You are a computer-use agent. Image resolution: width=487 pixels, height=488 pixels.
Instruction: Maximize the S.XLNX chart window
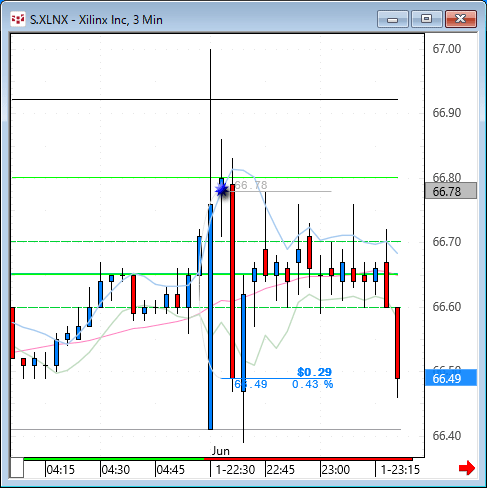[x=427, y=19]
